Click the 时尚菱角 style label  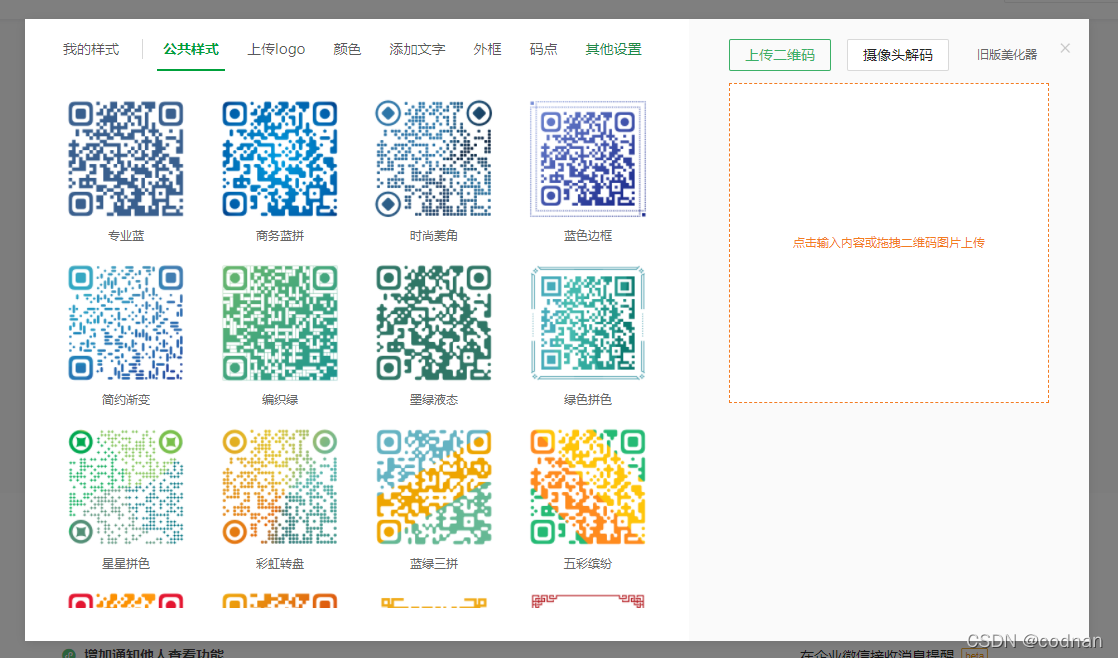click(x=434, y=235)
